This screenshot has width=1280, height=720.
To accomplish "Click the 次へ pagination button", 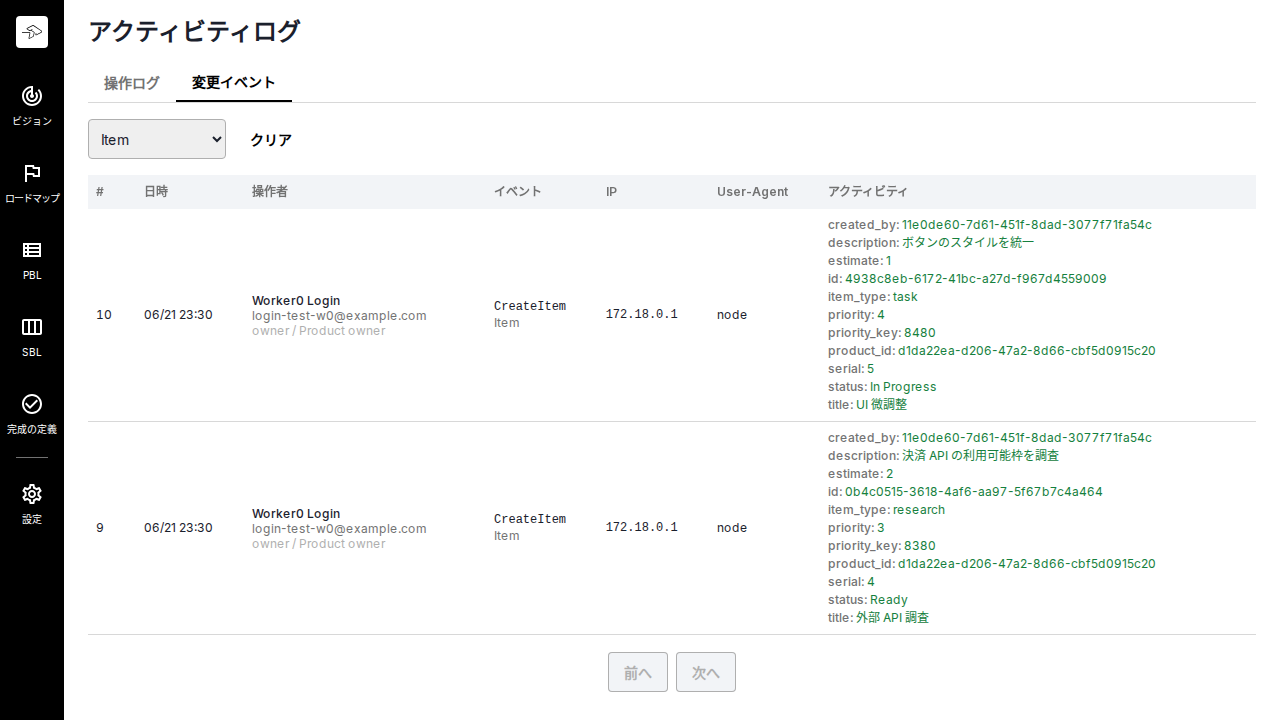I will pyautogui.click(x=706, y=673).
